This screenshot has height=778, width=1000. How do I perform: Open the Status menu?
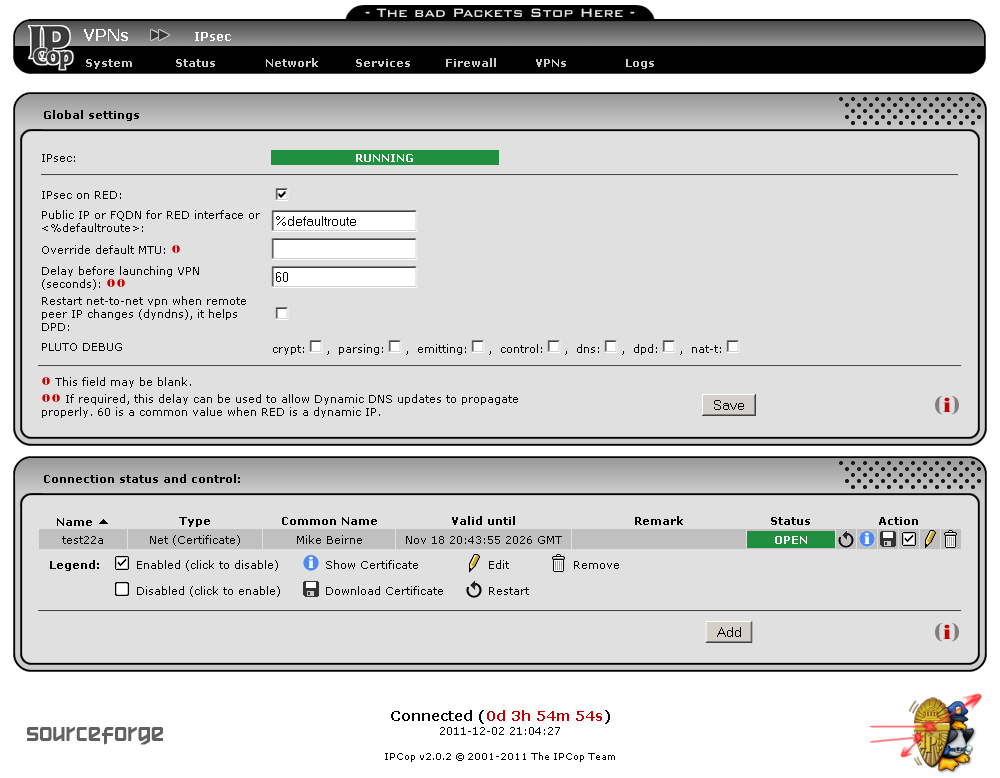pos(195,63)
